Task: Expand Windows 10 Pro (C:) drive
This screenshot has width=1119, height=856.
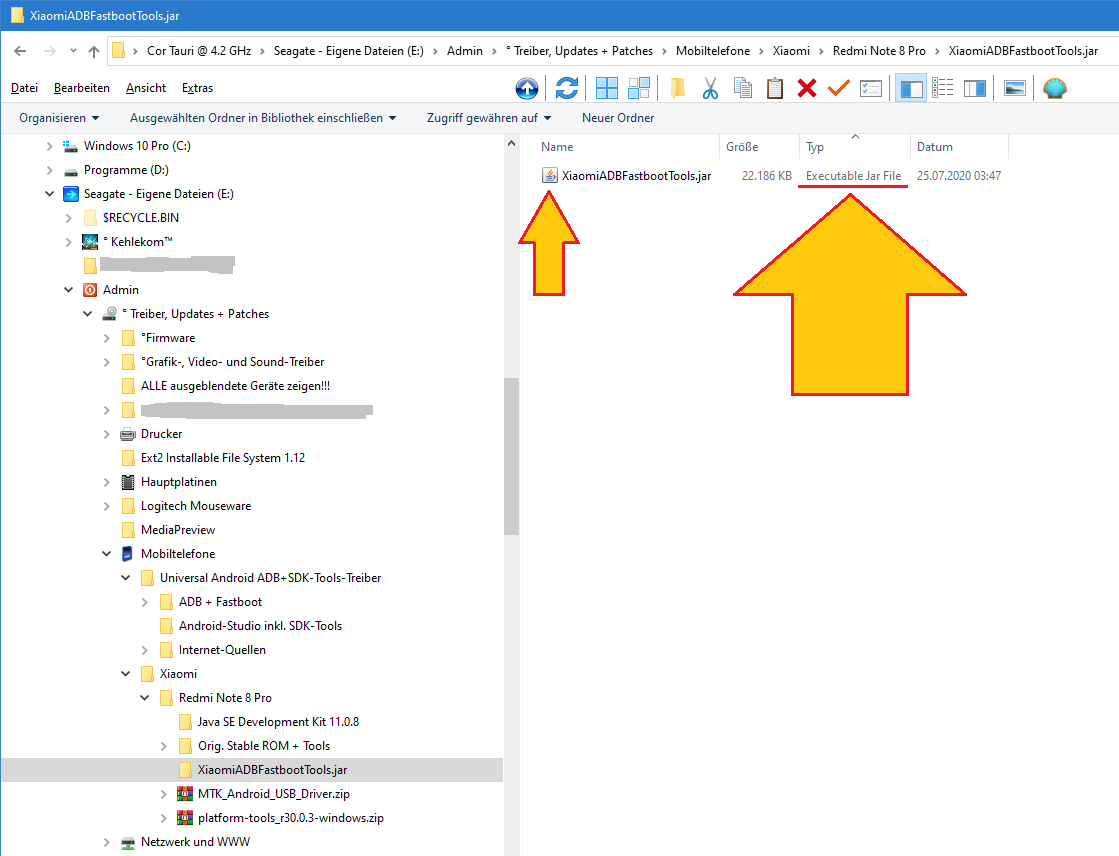Action: pyautogui.click(x=49, y=146)
